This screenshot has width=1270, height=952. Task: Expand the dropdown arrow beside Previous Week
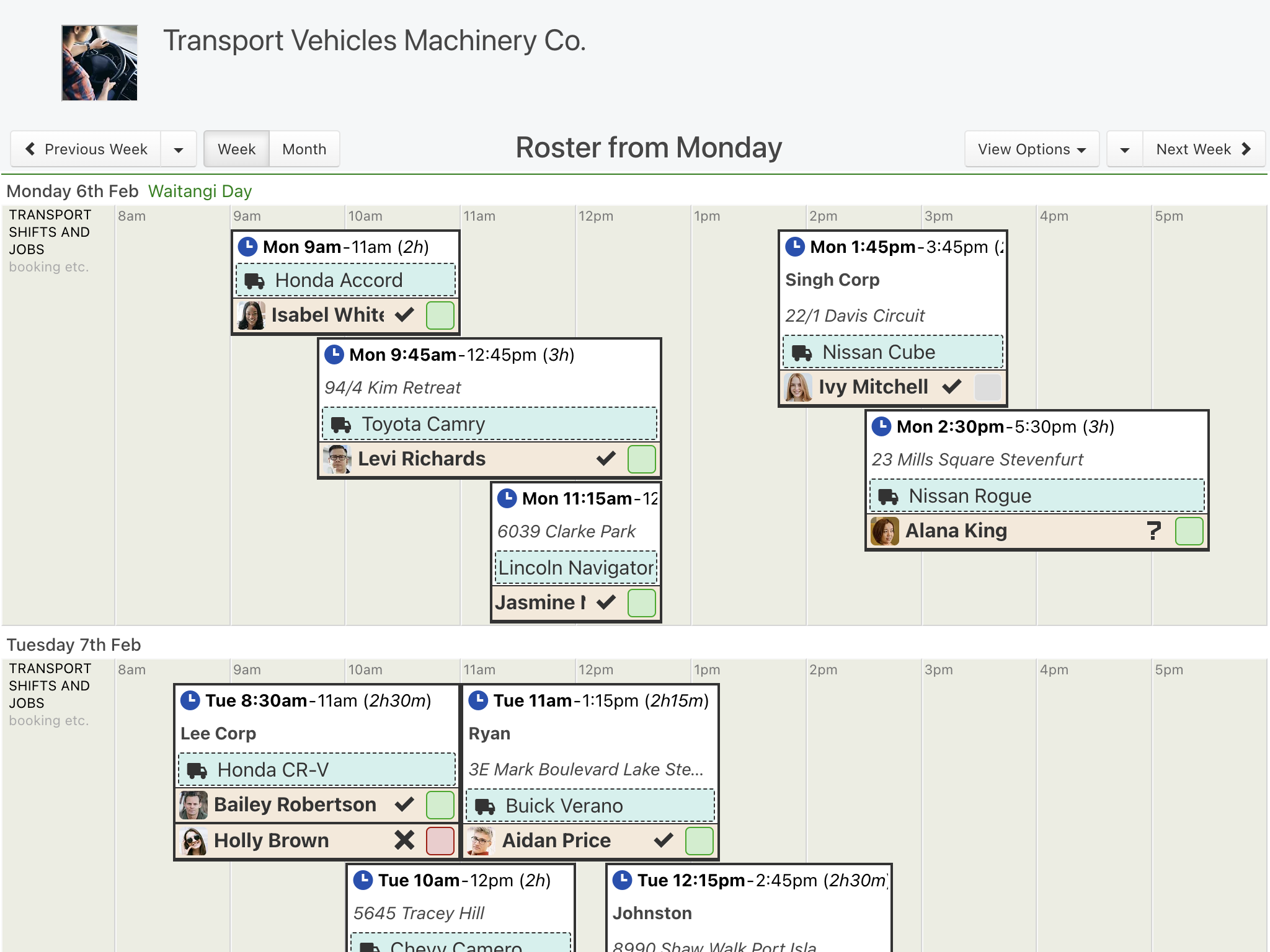[x=179, y=149]
